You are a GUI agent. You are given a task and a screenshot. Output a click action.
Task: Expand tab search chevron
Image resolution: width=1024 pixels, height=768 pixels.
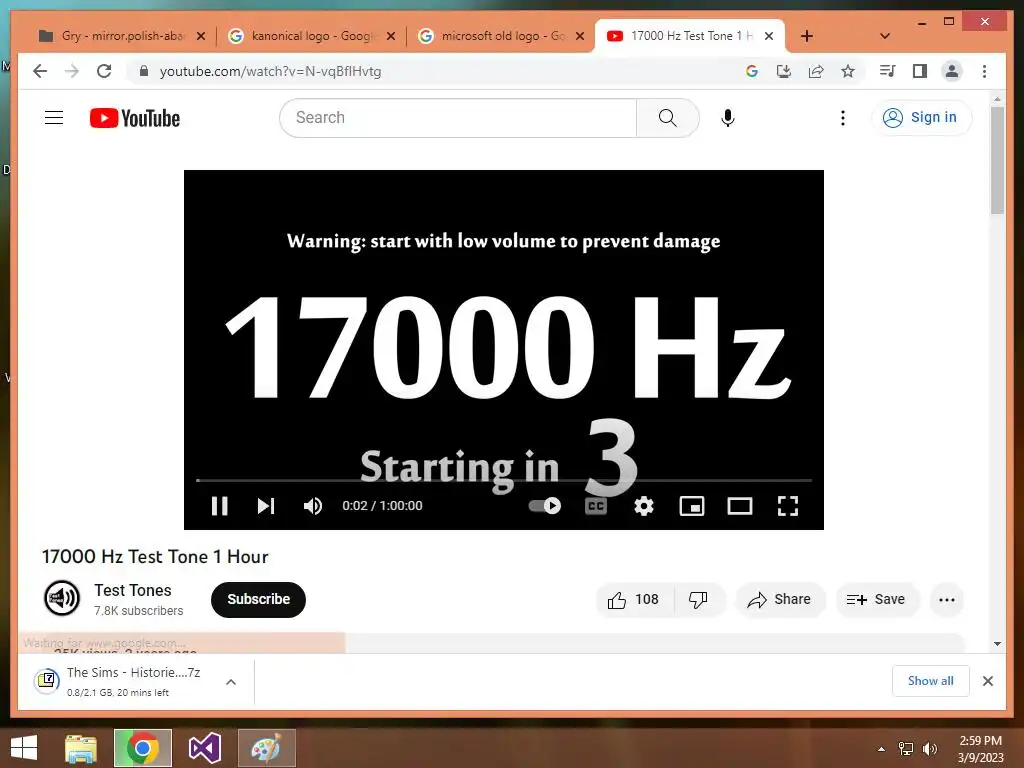point(884,36)
